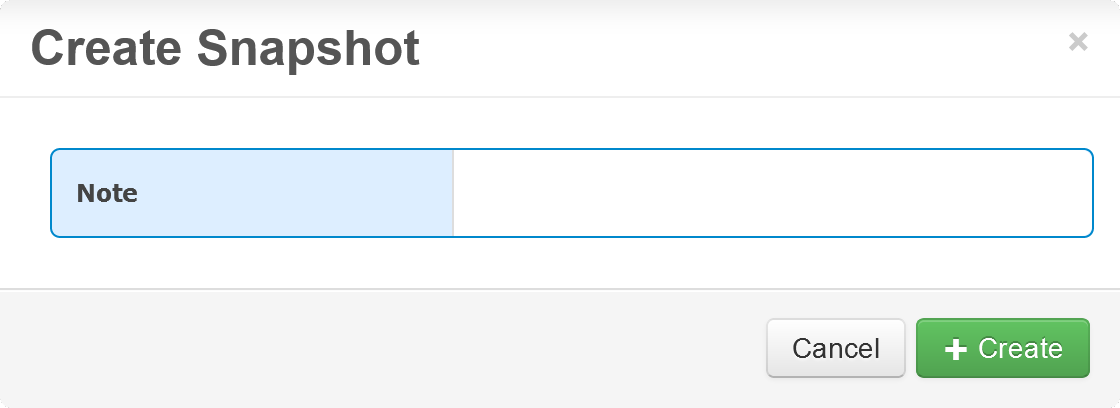Abort snapshot creation via Cancel
1120x408 pixels.
pyautogui.click(x=835, y=348)
